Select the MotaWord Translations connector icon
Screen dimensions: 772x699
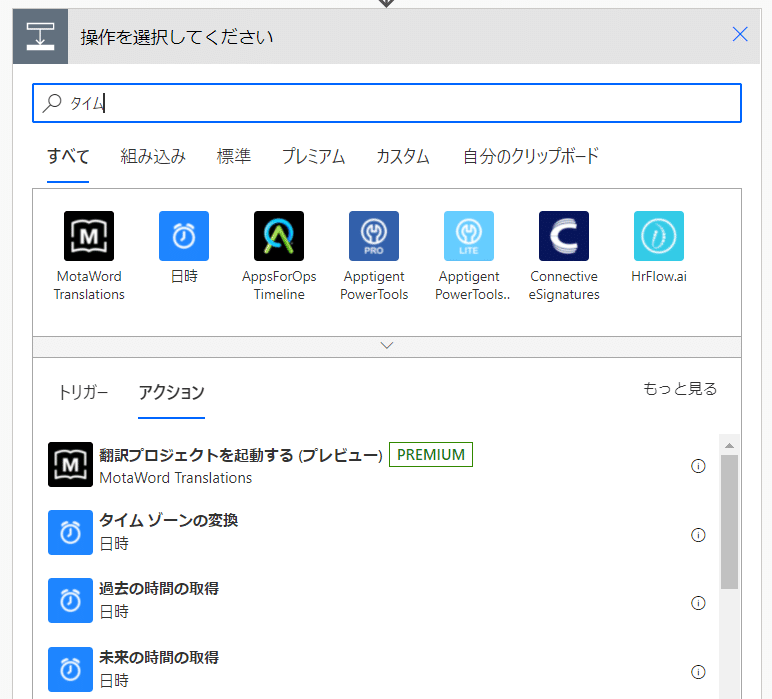pos(89,236)
